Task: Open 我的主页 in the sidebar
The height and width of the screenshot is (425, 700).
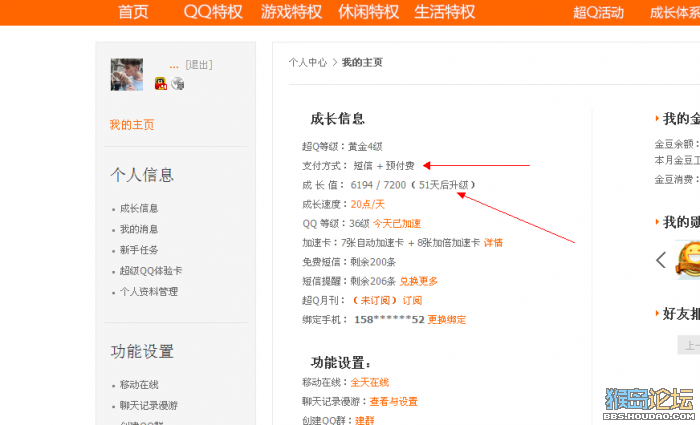Action: (132, 125)
